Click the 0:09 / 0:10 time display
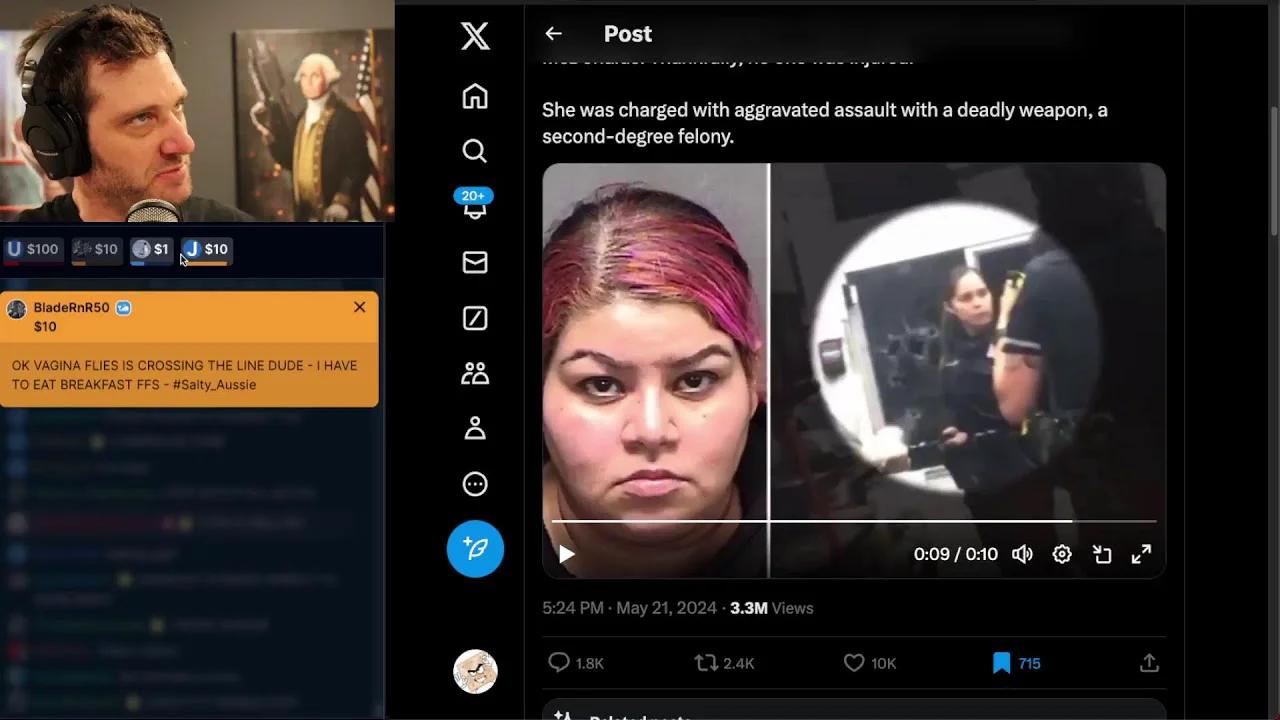 (955, 554)
